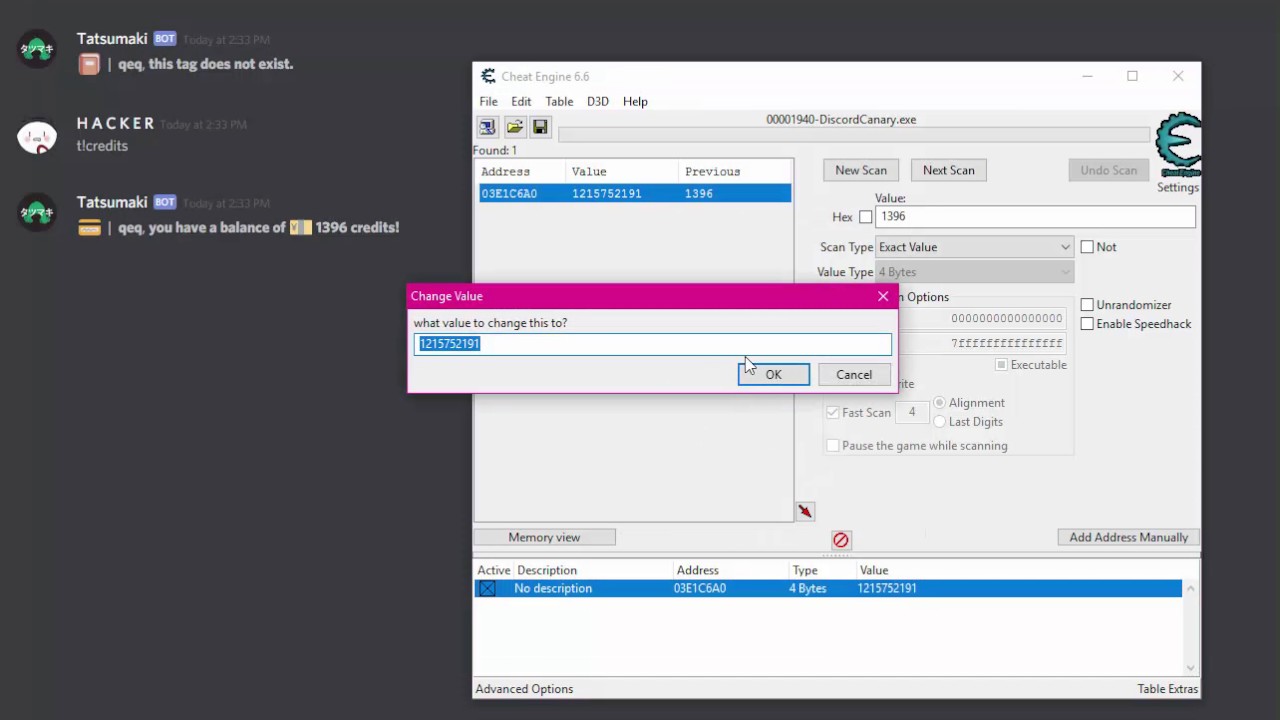
Task: Click the New Scan button
Action: point(861,170)
